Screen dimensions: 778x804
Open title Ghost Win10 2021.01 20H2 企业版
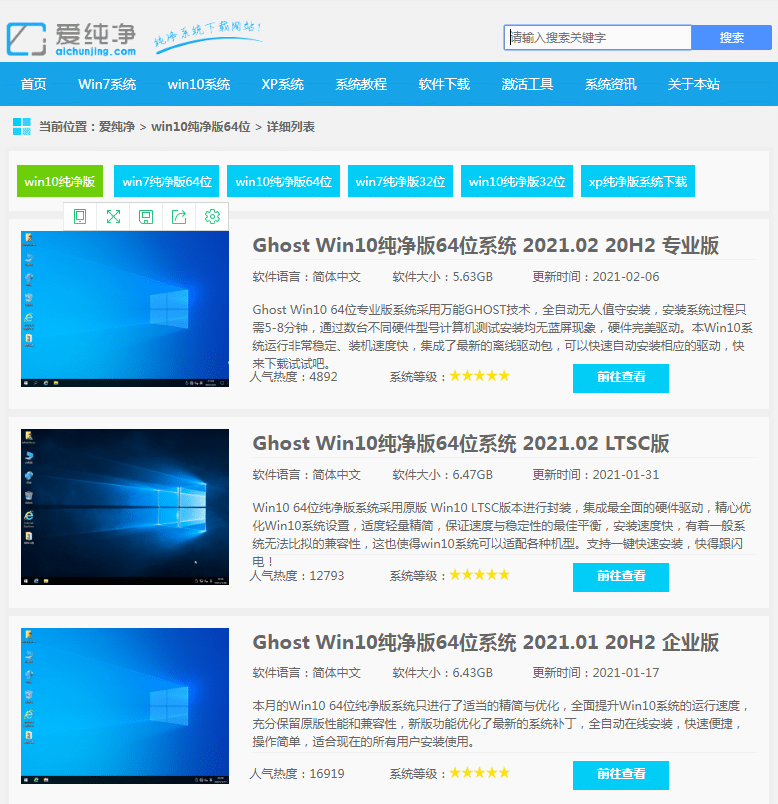pyautogui.click(x=486, y=642)
